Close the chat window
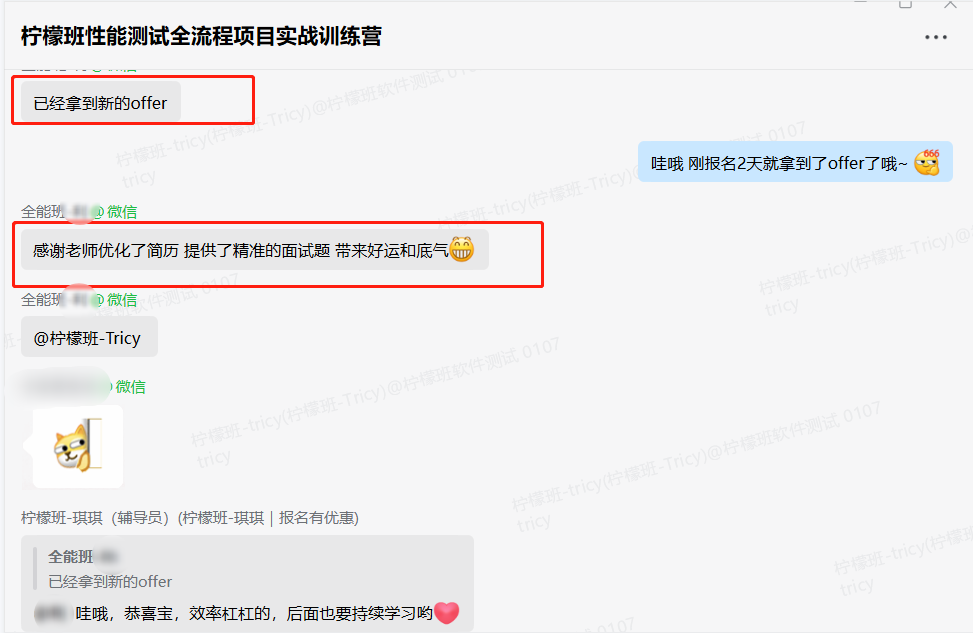Viewport: 973px width, 633px height. pos(951,4)
